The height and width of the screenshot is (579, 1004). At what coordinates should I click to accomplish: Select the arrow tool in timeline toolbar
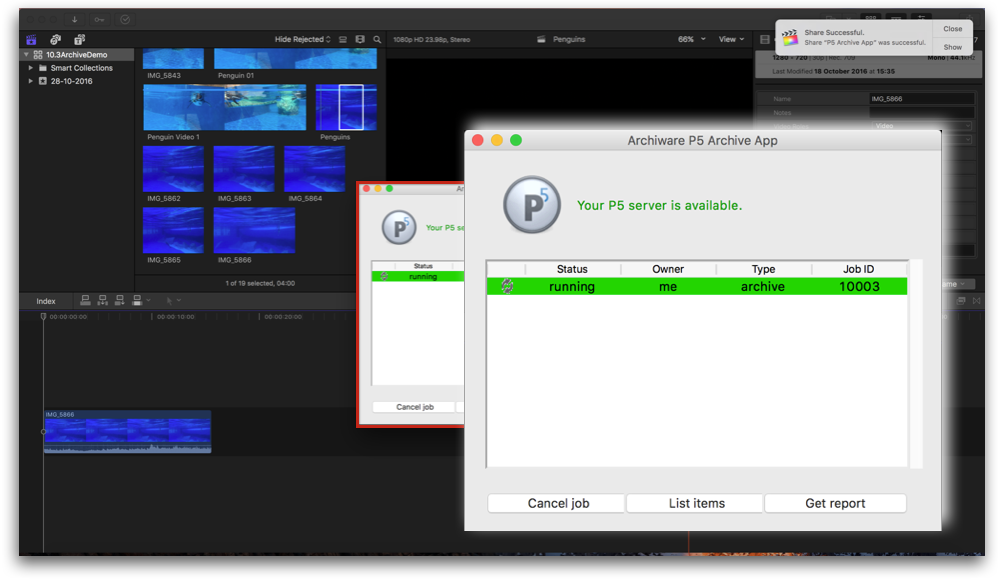pos(169,300)
